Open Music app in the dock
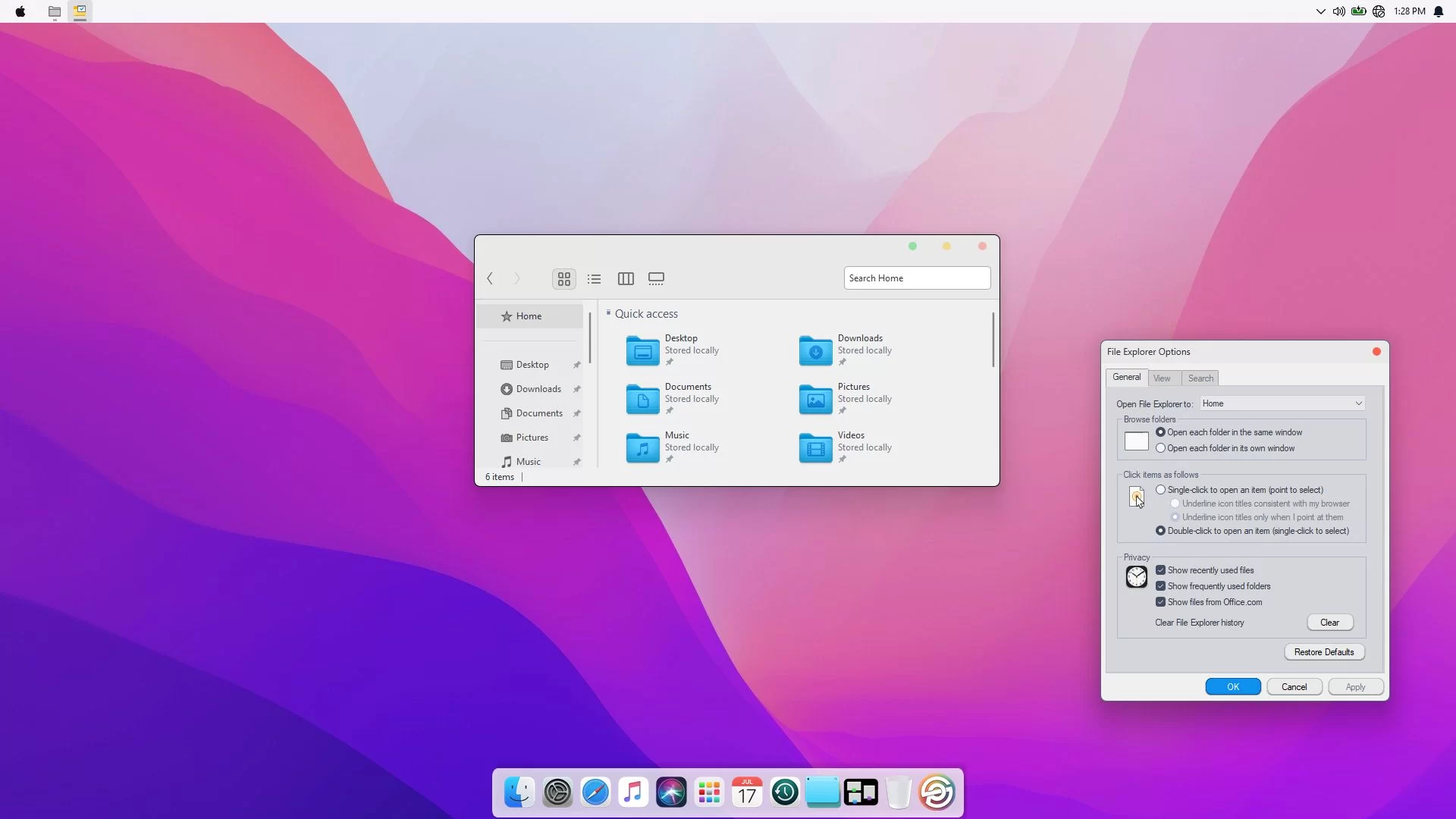The image size is (1456, 819). [x=633, y=792]
